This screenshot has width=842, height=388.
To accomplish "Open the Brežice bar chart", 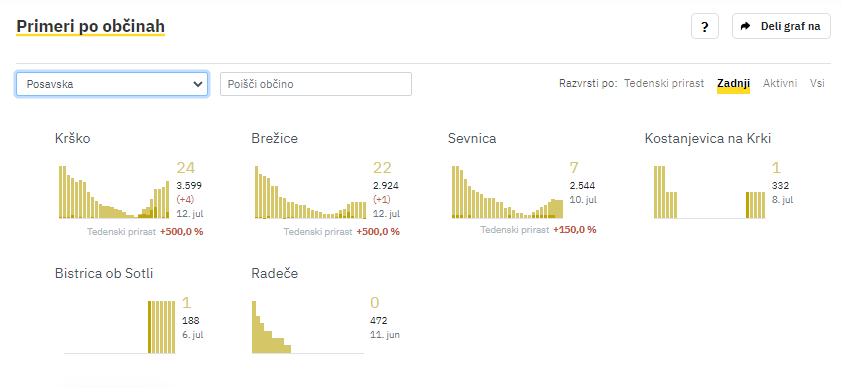I will (x=311, y=192).
